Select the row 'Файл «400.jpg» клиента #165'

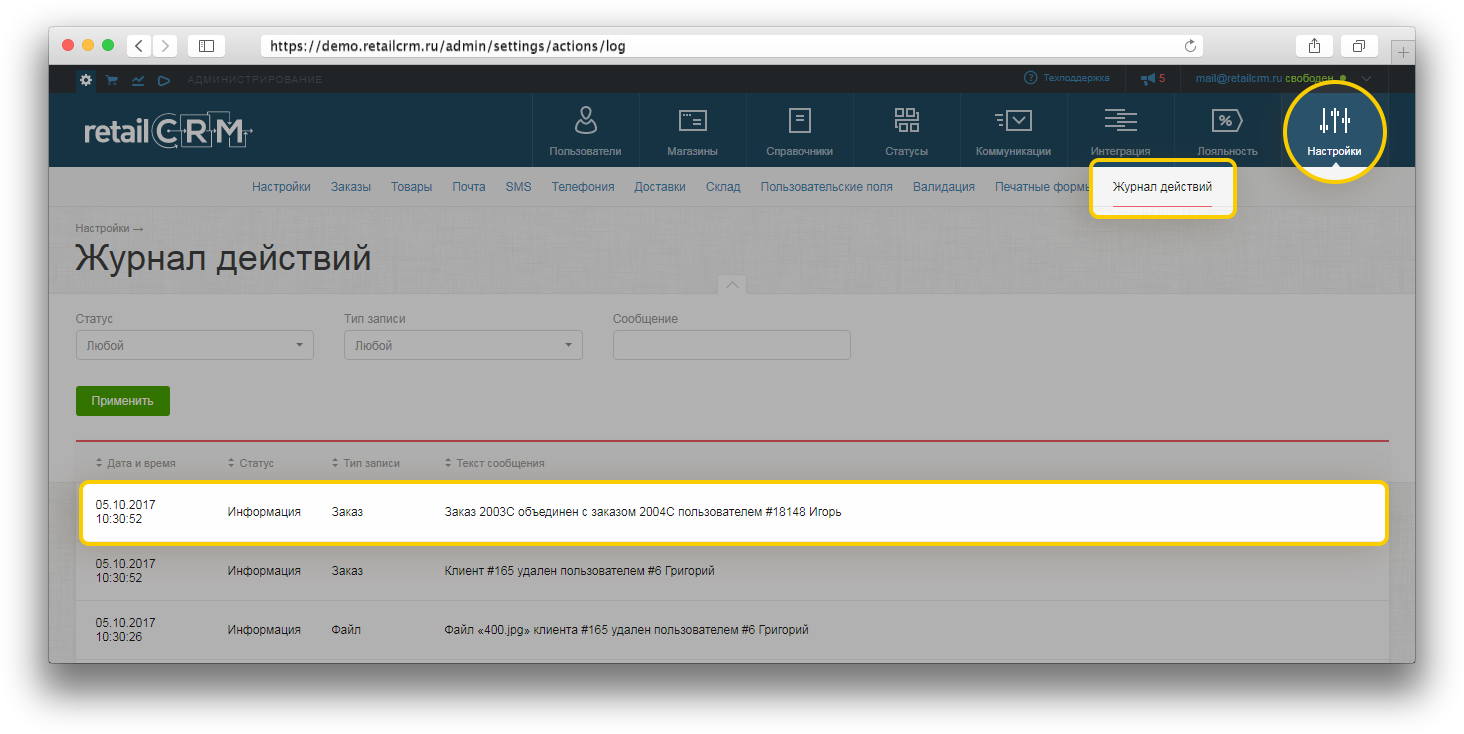click(732, 630)
